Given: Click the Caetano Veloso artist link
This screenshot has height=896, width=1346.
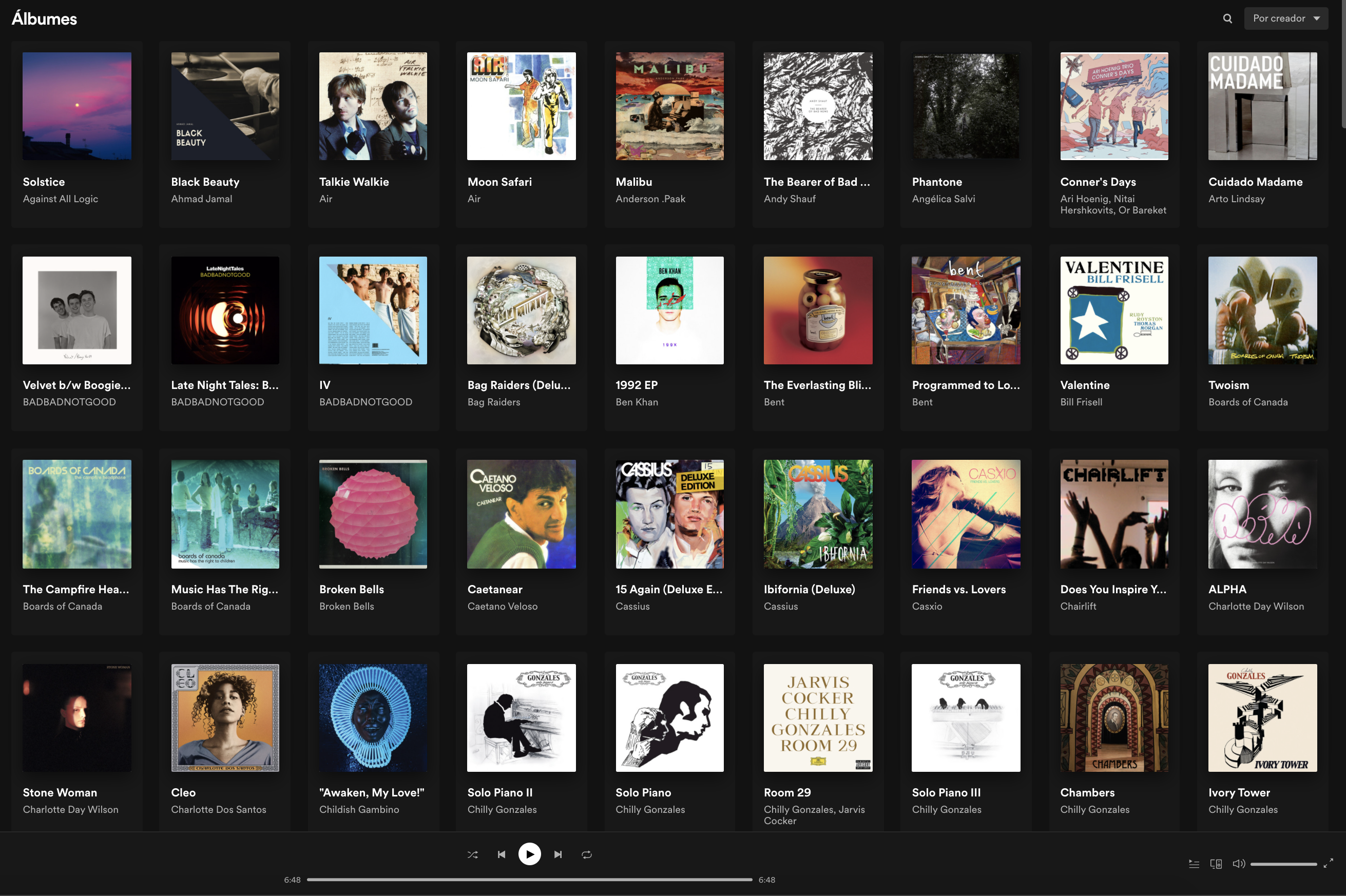Looking at the screenshot, I should point(503,606).
